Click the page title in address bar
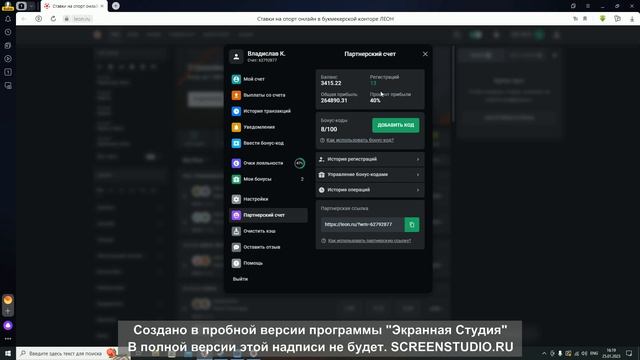 [325, 19]
